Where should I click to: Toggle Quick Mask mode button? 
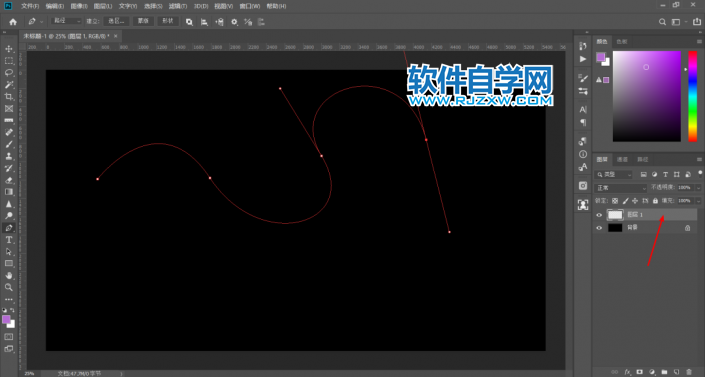(9, 337)
